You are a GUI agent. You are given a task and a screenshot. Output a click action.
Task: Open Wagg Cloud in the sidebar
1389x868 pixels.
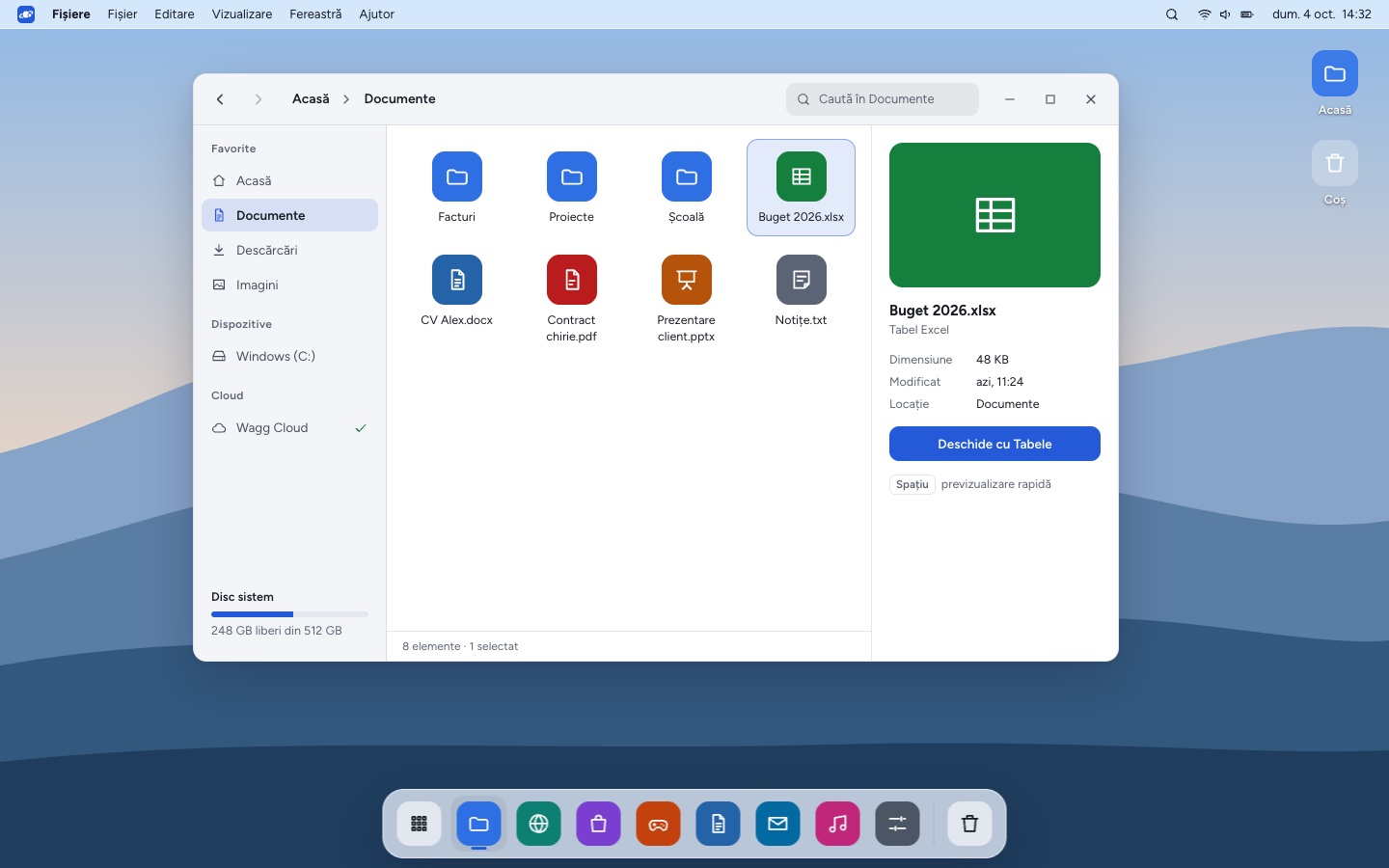click(289, 427)
